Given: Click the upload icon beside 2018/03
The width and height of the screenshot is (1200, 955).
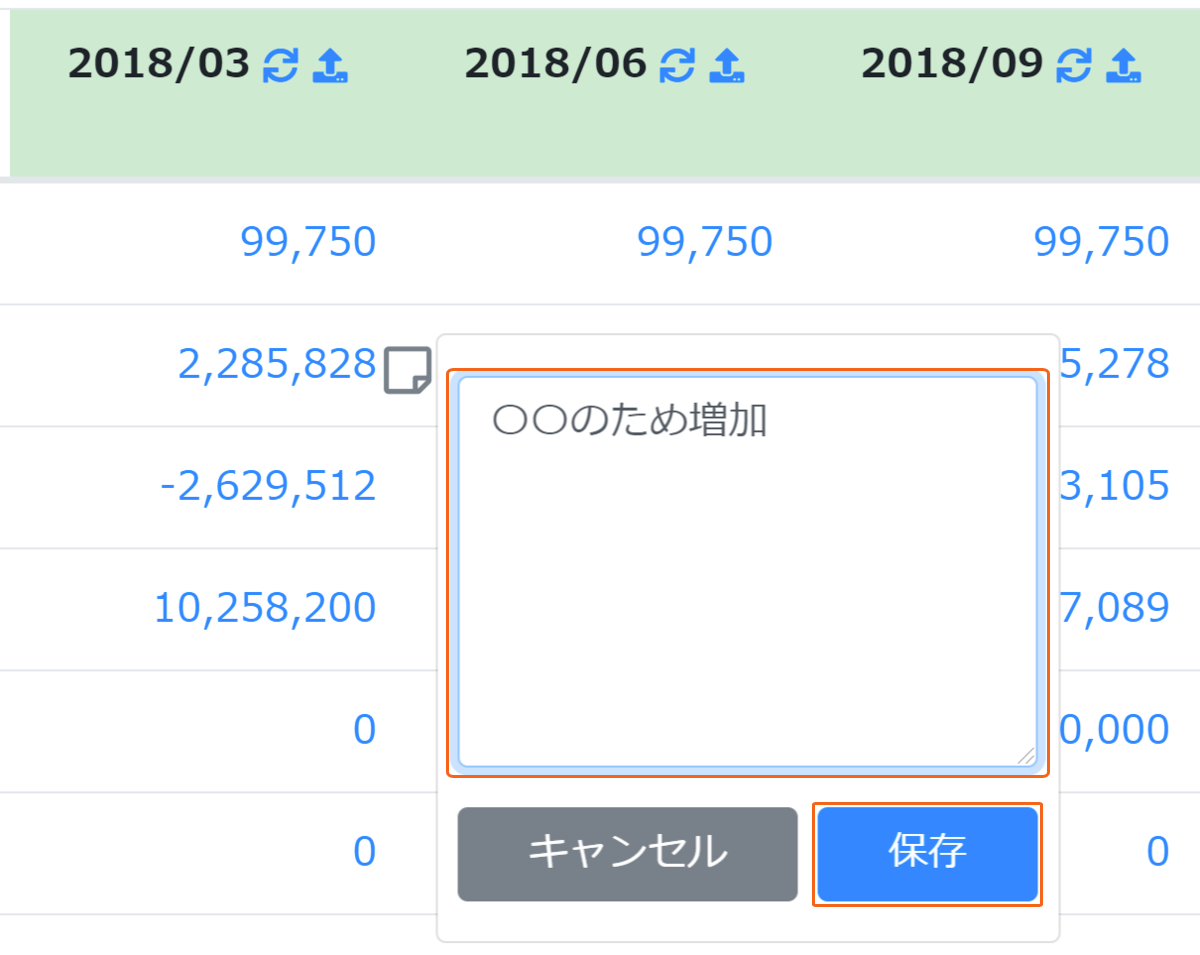Looking at the screenshot, I should point(330,66).
